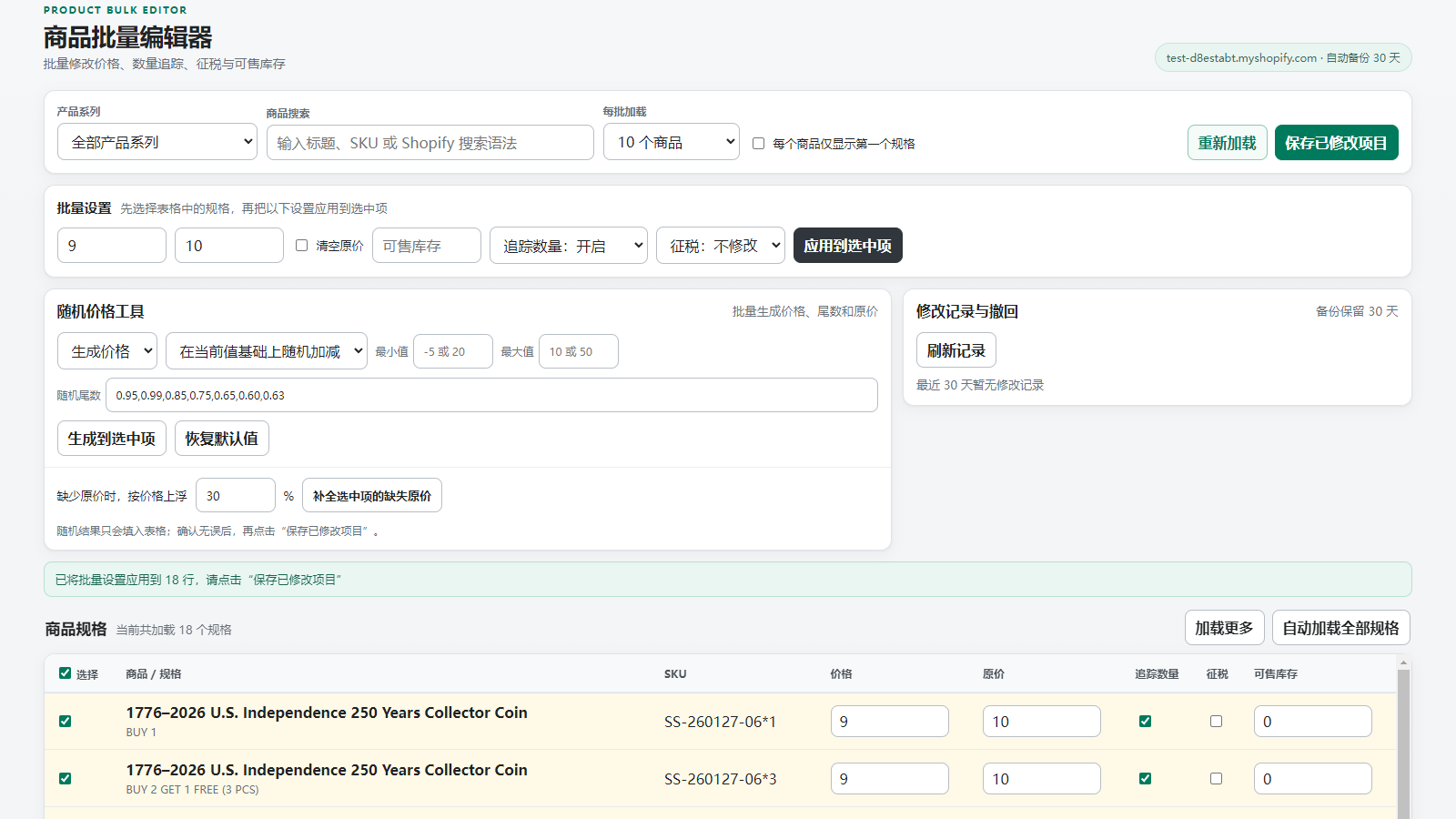Check 每个商品仅显示第一个规格 option
The image size is (1456, 819).
(x=758, y=144)
